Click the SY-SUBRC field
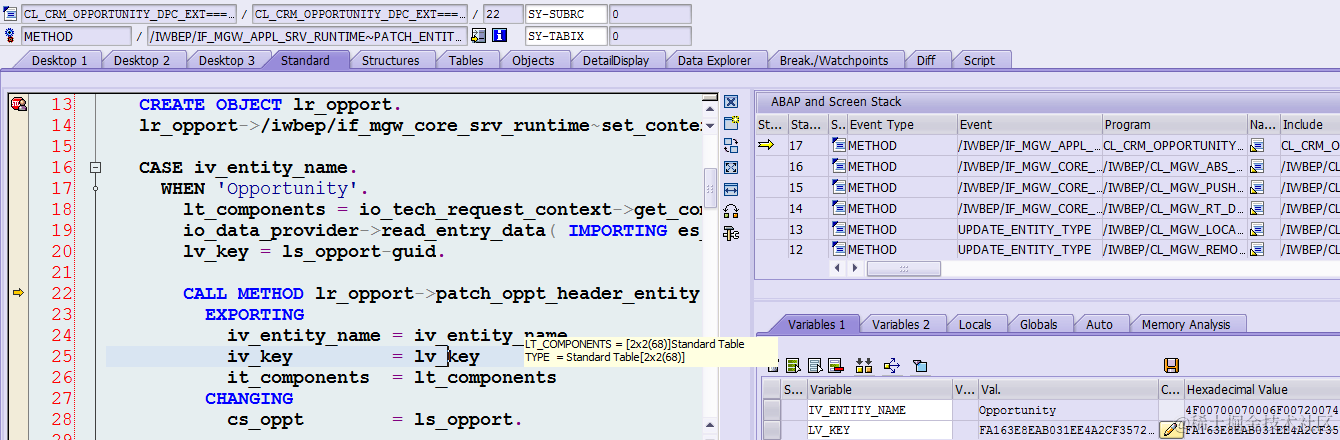The height and width of the screenshot is (440, 1340). coord(566,14)
